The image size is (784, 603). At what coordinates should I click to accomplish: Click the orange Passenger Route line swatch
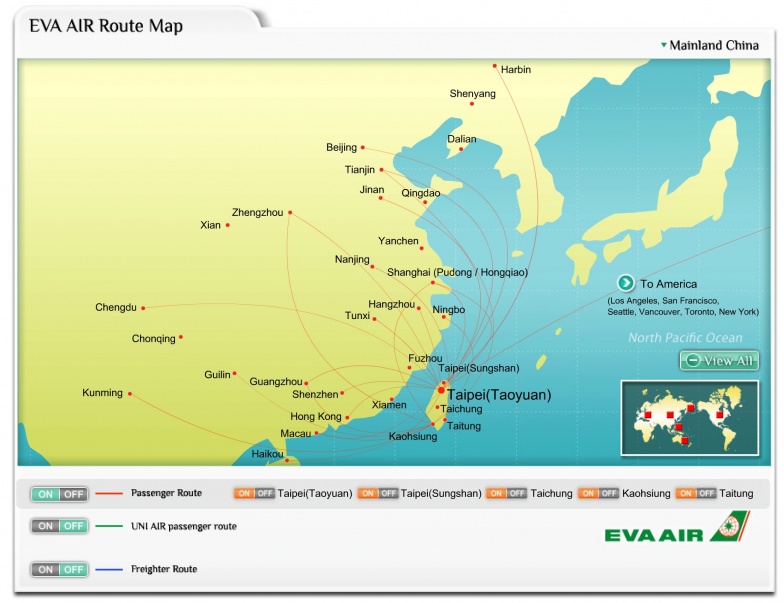coord(109,494)
